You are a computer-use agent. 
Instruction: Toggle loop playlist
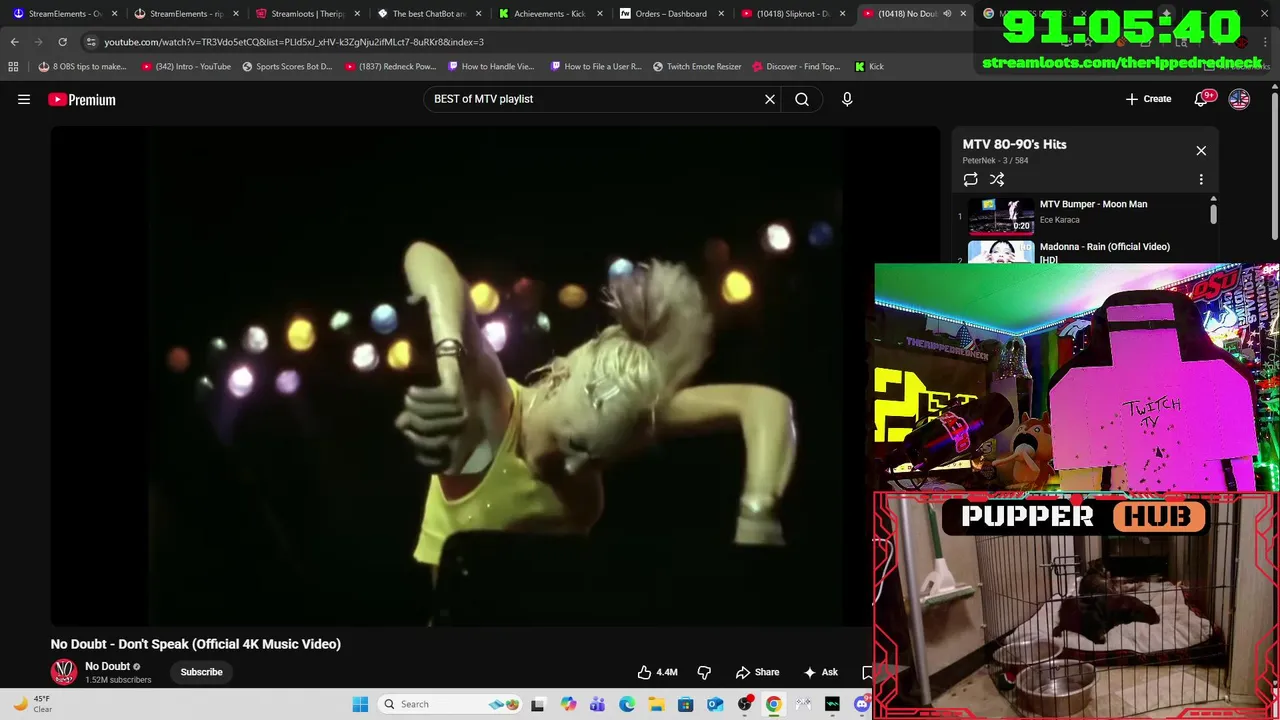click(970, 179)
